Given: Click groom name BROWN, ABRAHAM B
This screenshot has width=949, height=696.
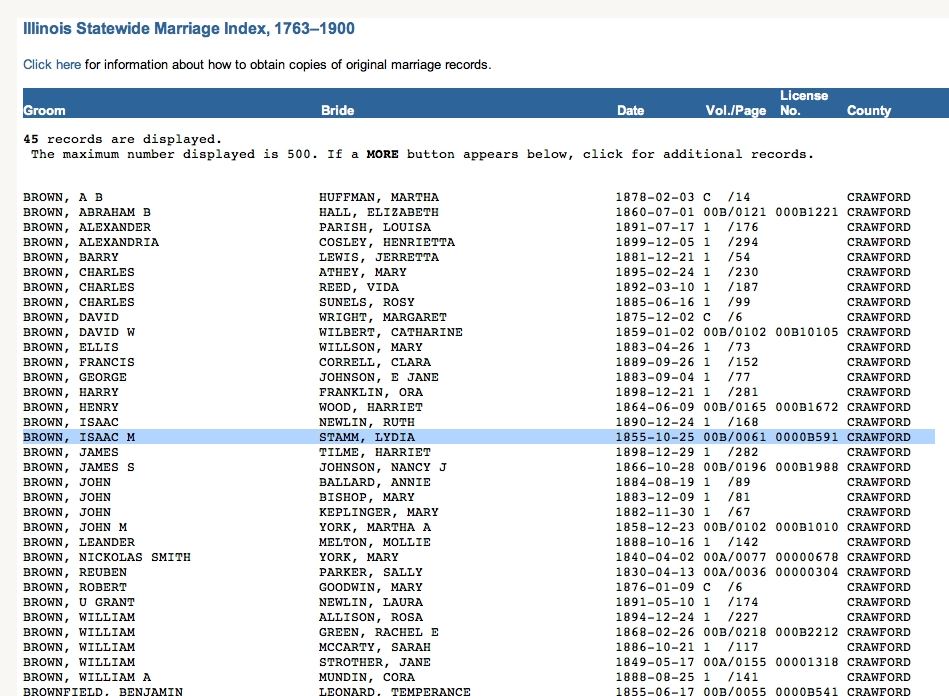Looking at the screenshot, I should [x=87, y=212].
